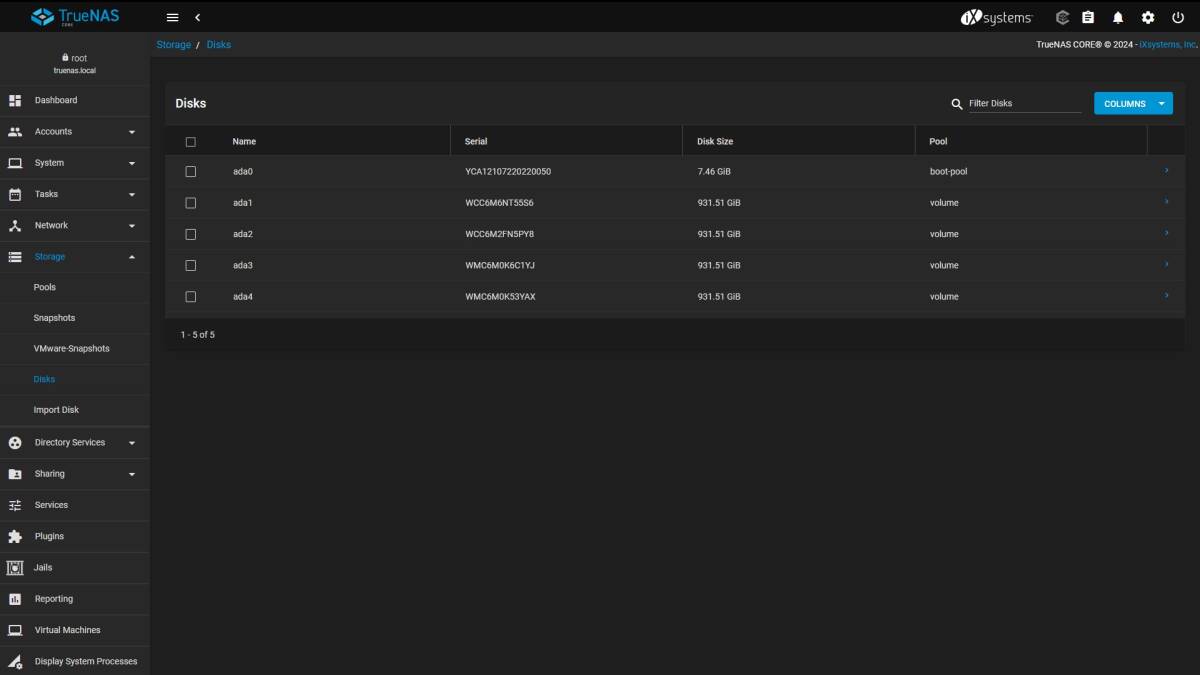This screenshot has width=1200, height=675.
Task: Check the ada0 disk checkbox
Action: pos(191,172)
